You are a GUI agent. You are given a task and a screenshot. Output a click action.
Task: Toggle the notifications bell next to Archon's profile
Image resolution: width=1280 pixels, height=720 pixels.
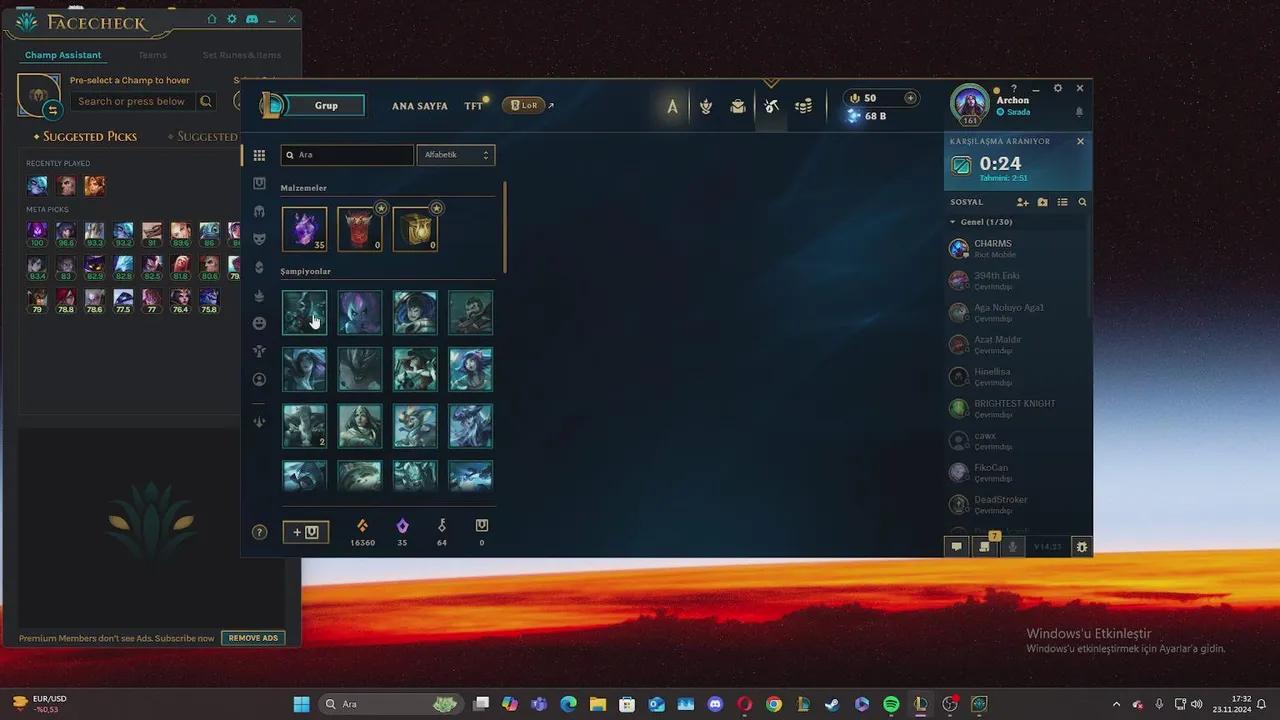[1078, 110]
